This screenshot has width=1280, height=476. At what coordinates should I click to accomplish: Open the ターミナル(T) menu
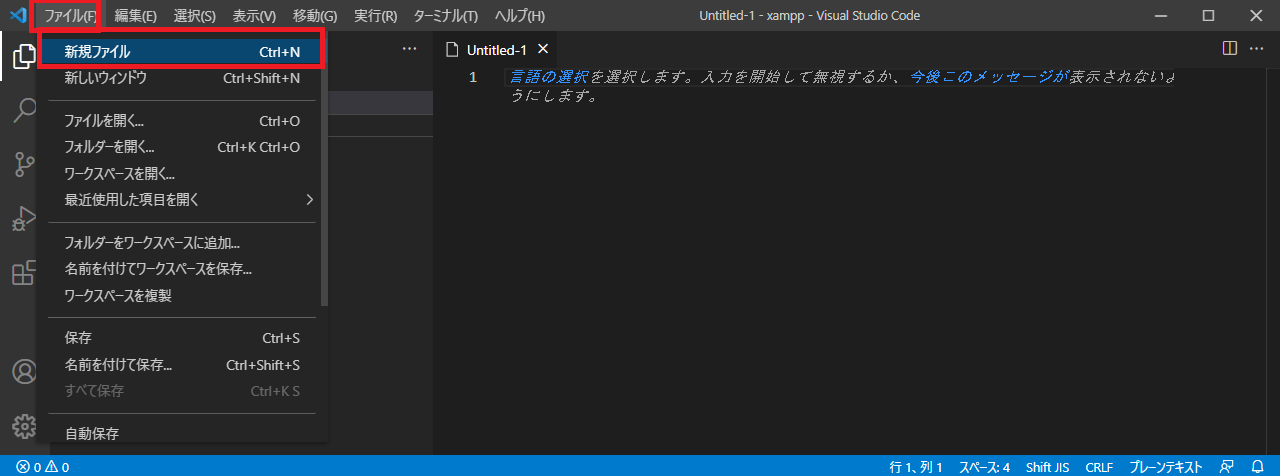point(445,16)
